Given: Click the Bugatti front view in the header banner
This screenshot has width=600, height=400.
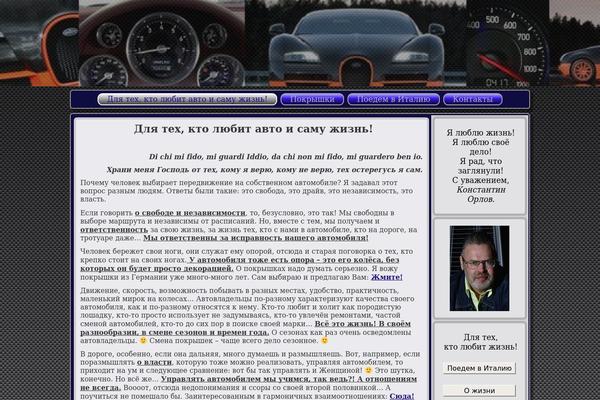Looking at the screenshot, I should point(355,43).
